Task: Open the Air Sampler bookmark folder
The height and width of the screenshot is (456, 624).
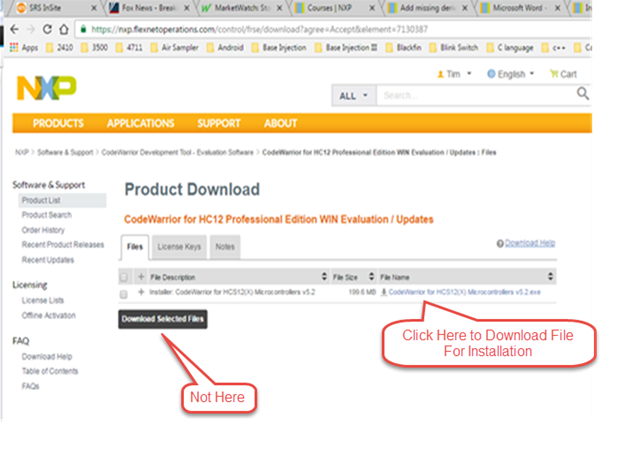Action: pos(174,48)
